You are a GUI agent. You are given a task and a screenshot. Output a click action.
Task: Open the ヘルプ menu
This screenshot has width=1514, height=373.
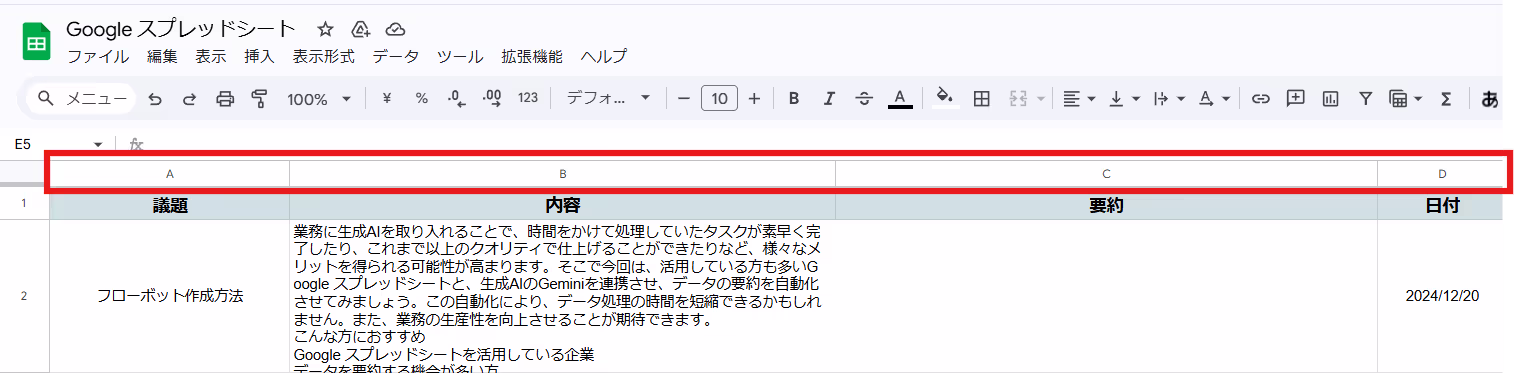(604, 57)
